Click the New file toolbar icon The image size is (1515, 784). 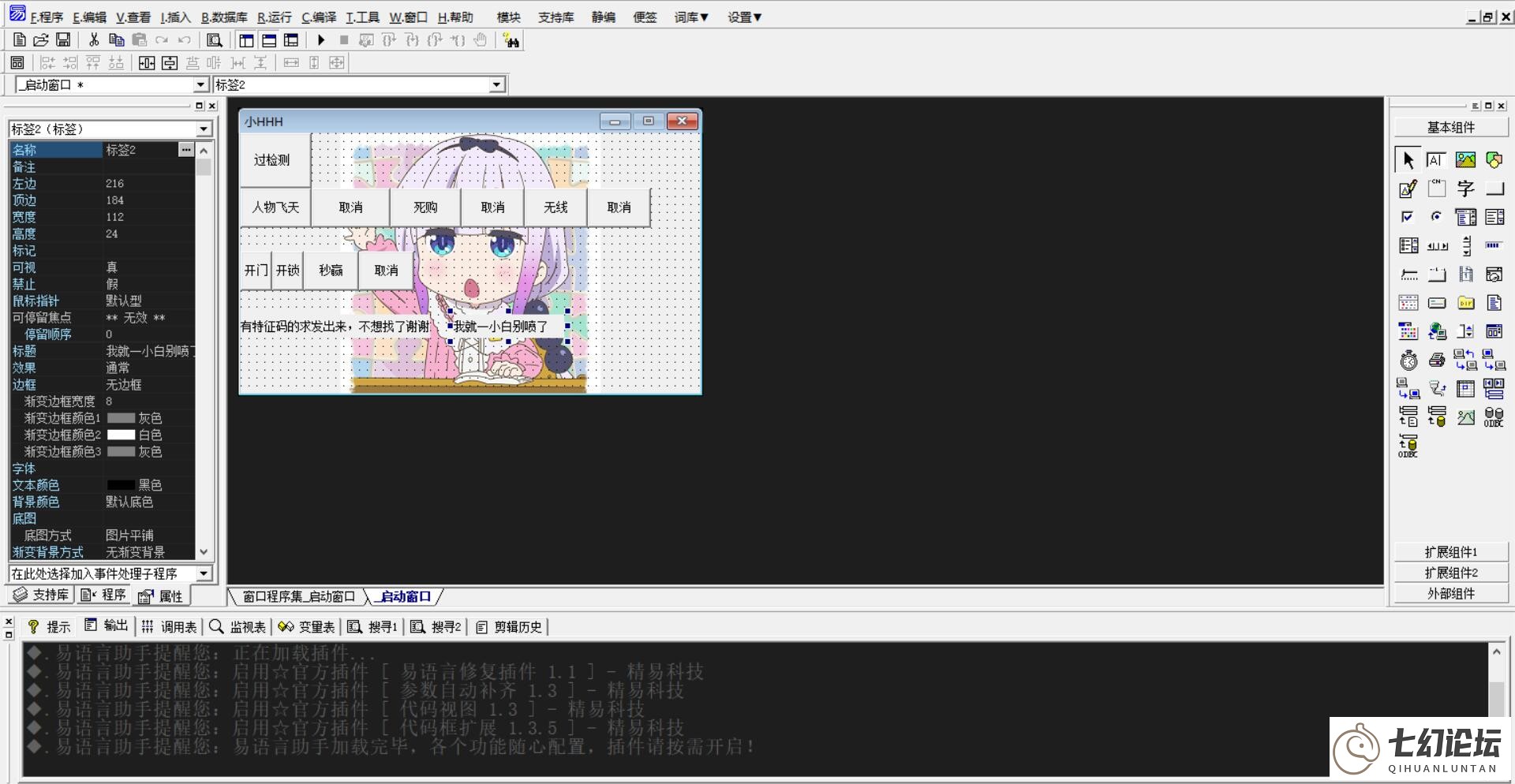20,39
